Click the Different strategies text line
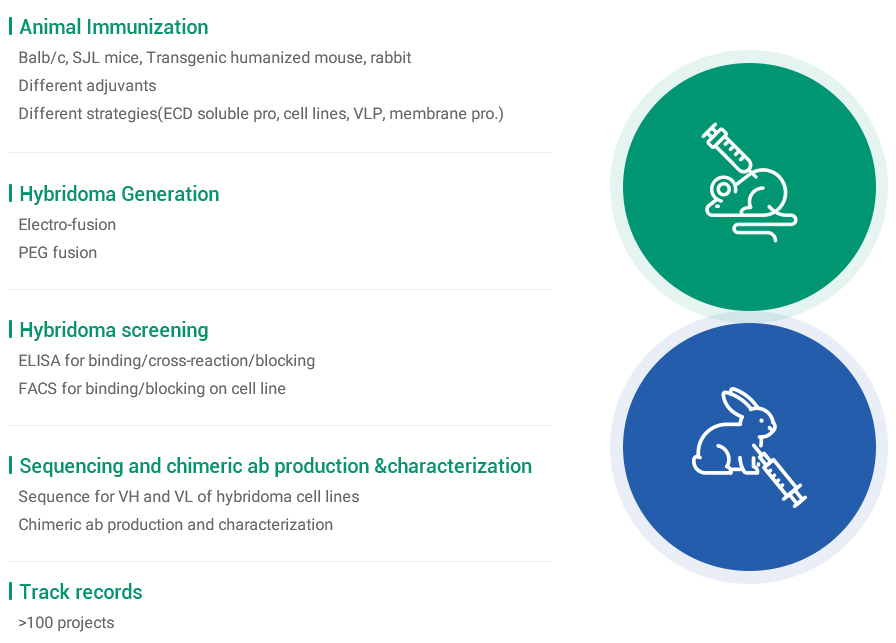Viewport: 896px width, 643px height. 261,114
